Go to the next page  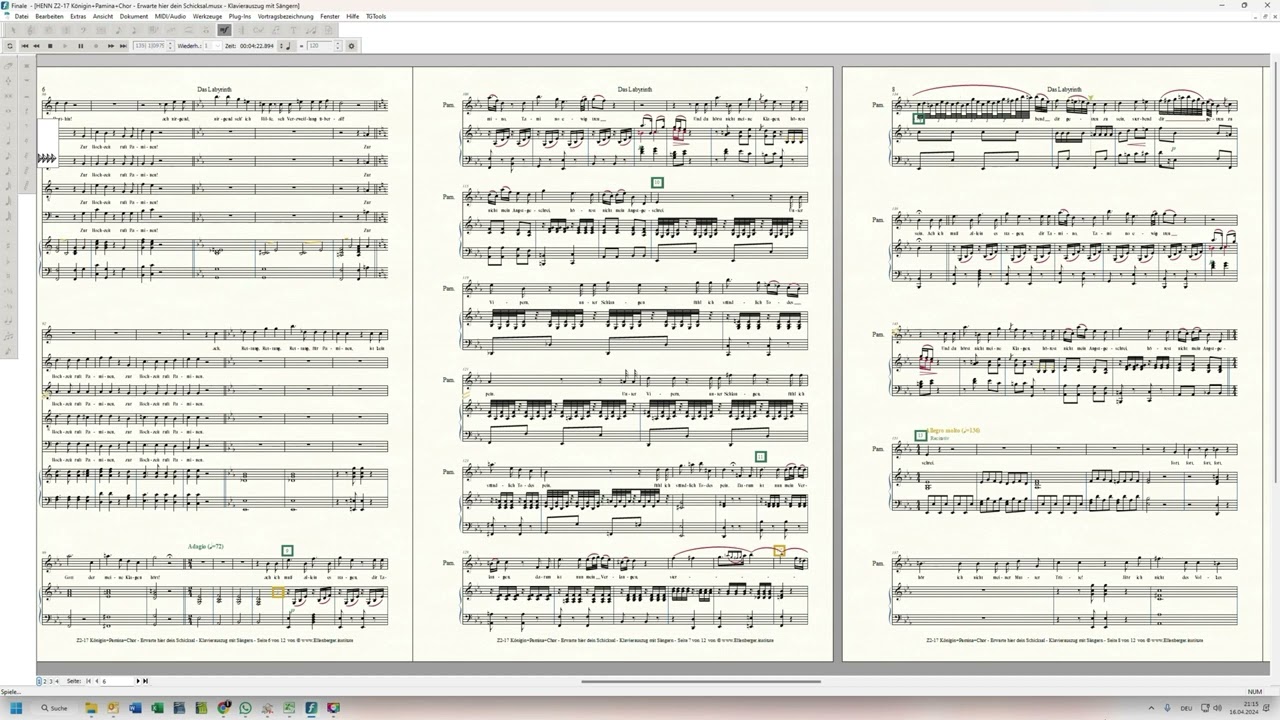point(138,681)
